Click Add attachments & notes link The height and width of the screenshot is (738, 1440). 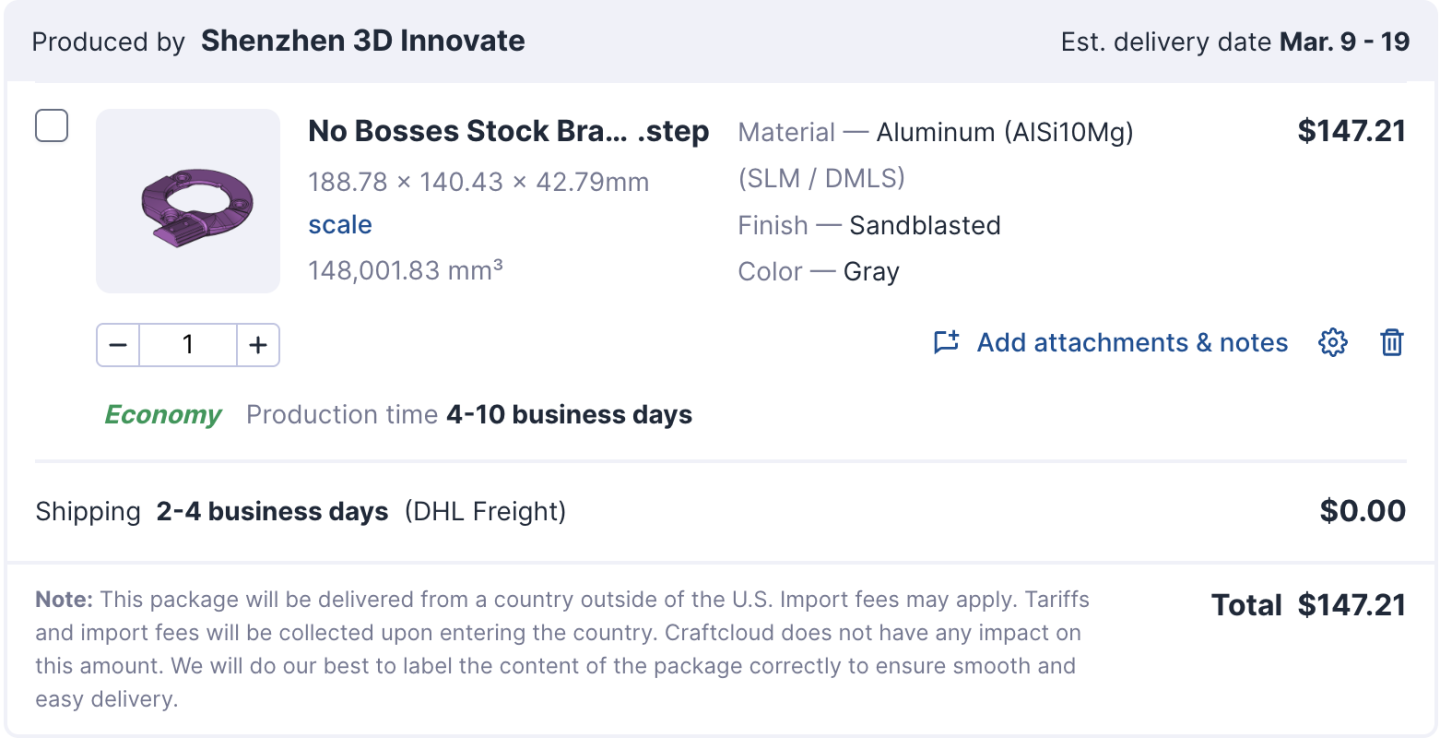[x=1132, y=343]
